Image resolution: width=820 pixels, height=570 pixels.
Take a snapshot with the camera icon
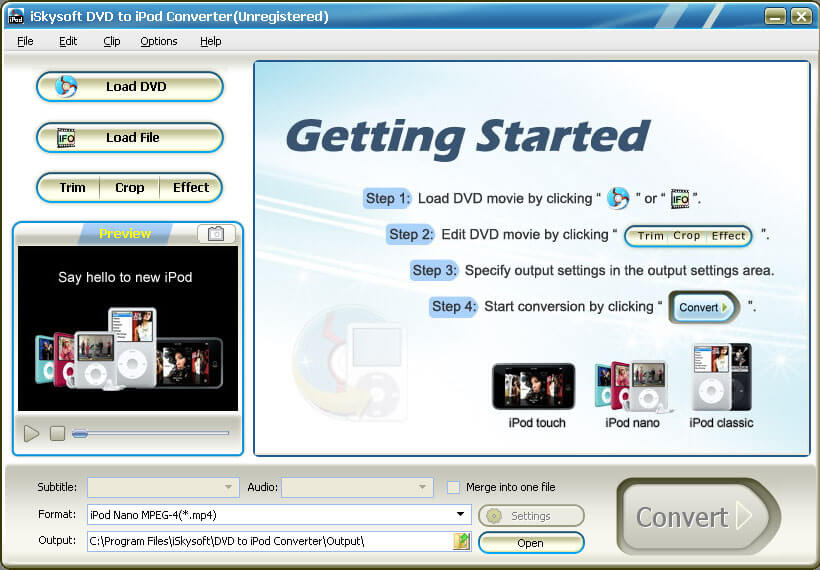pos(216,234)
